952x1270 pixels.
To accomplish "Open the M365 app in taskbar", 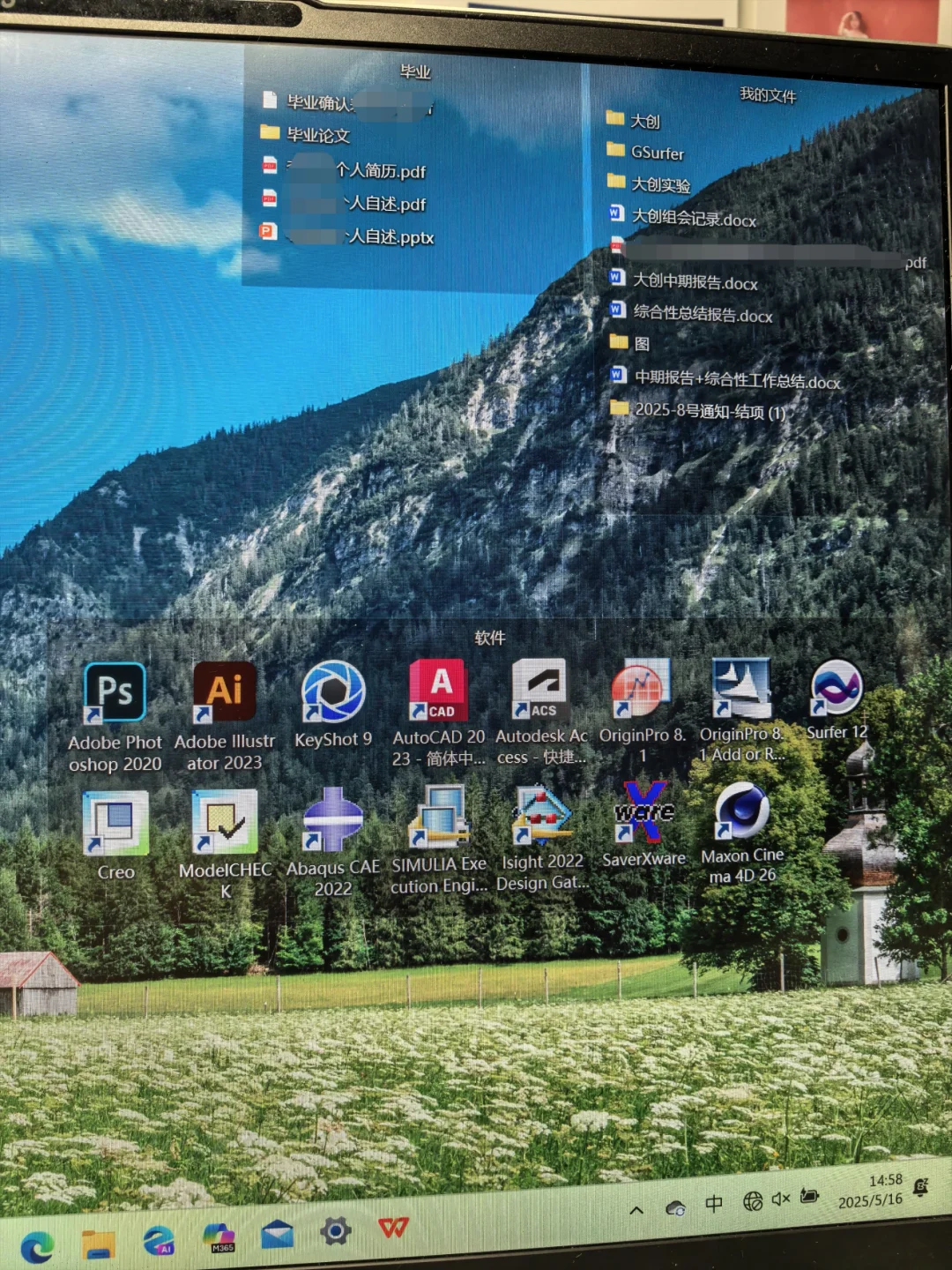I will [218, 1236].
